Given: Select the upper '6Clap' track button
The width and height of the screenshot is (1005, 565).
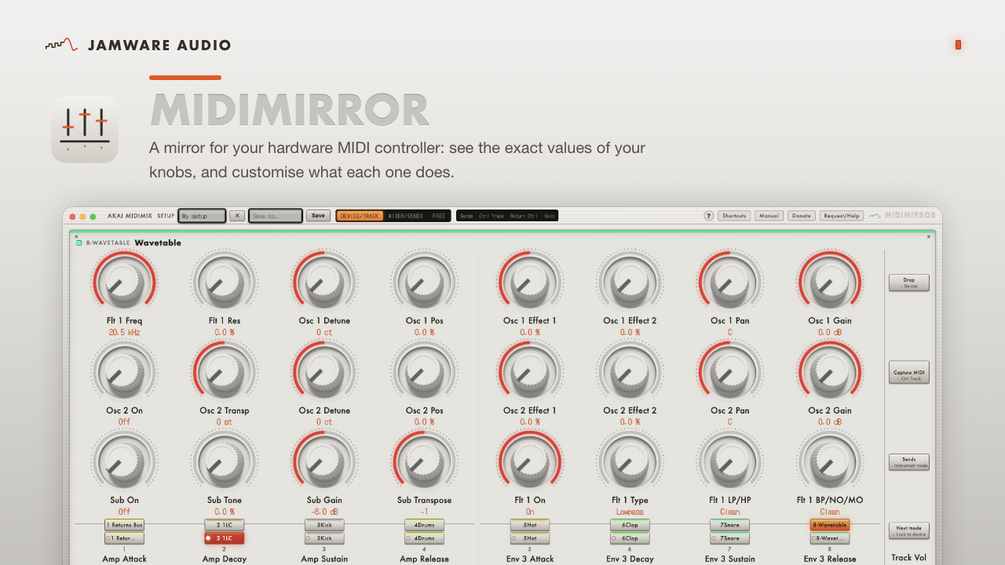Looking at the screenshot, I should [629, 525].
